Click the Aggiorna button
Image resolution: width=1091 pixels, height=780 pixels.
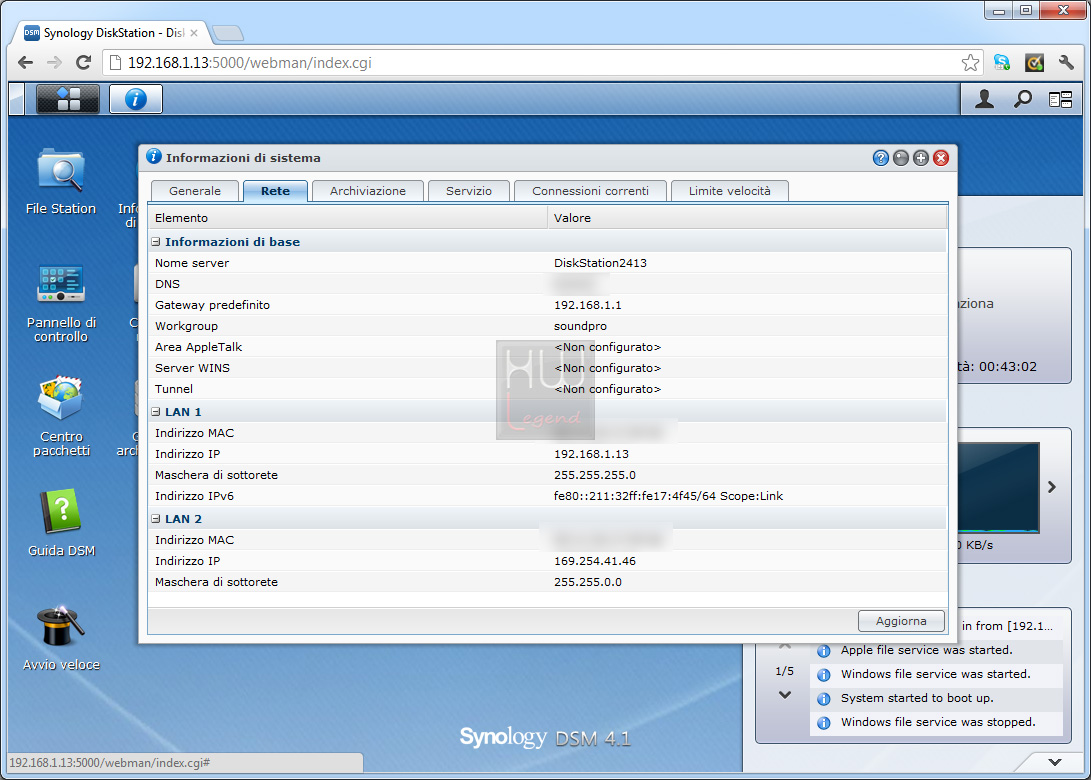[x=901, y=621]
